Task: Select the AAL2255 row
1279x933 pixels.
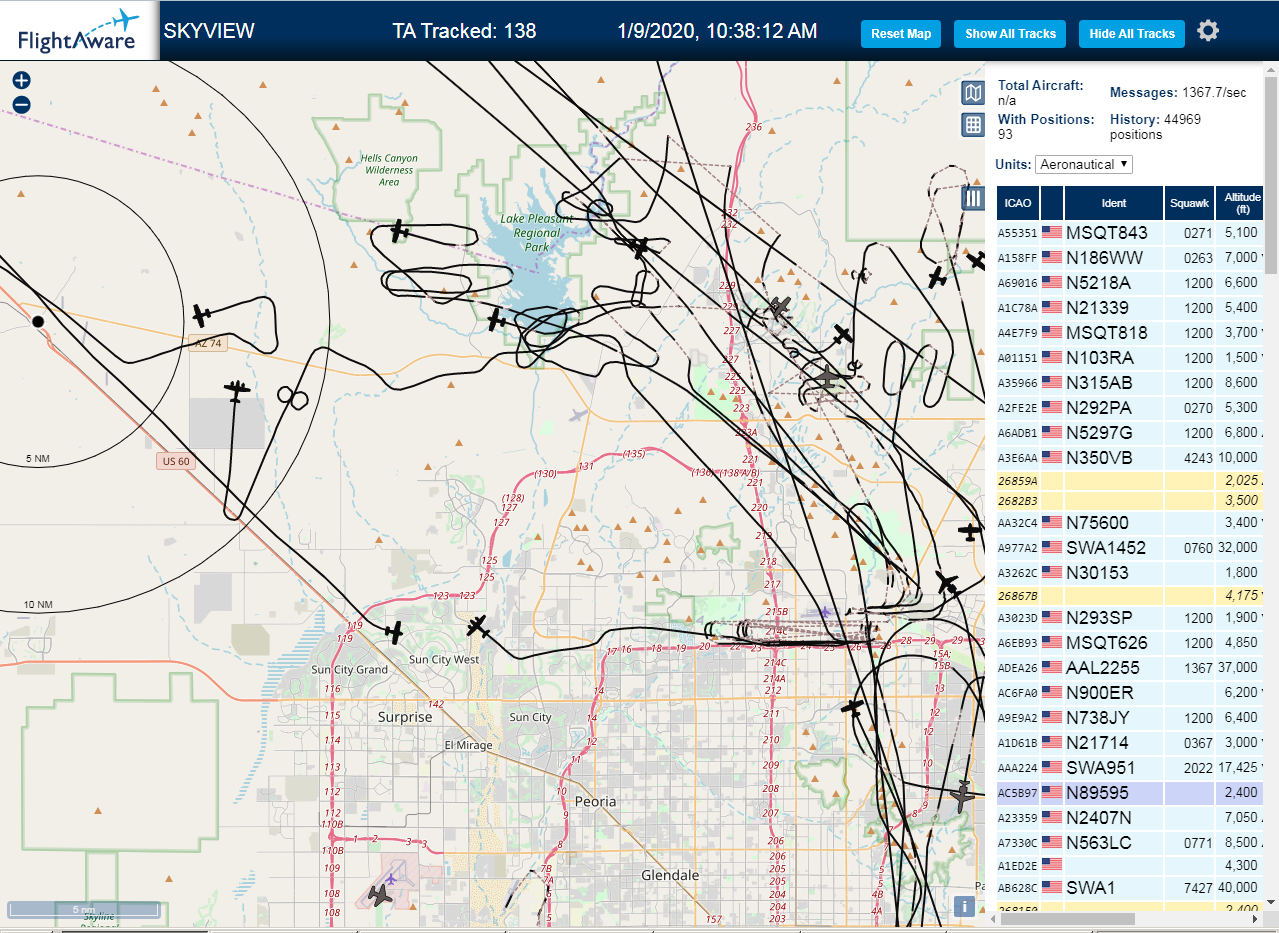Action: coord(1130,667)
